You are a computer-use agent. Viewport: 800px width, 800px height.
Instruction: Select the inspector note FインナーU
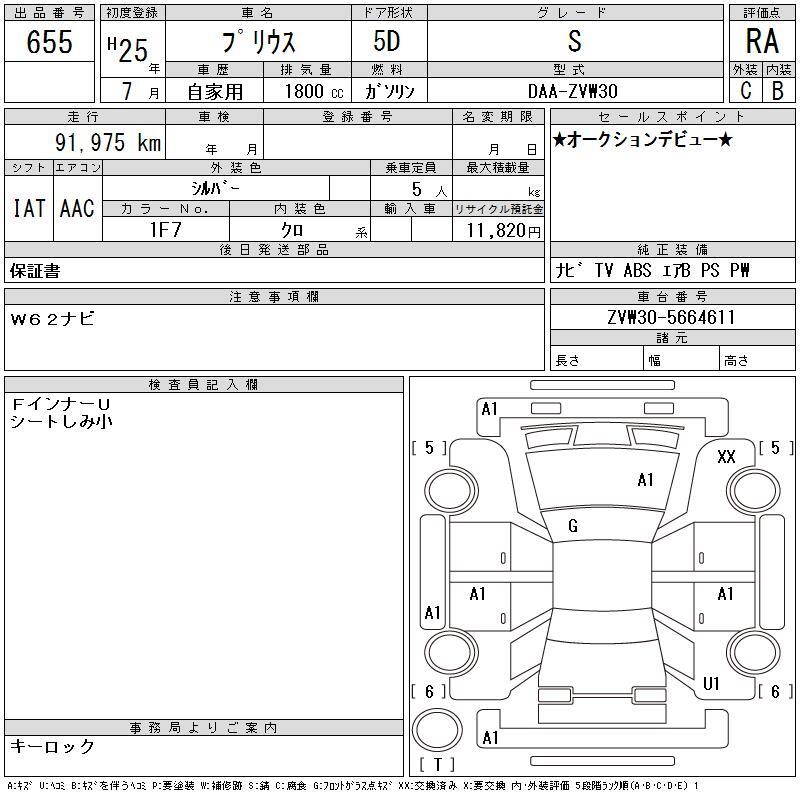[x=60, y=405]
